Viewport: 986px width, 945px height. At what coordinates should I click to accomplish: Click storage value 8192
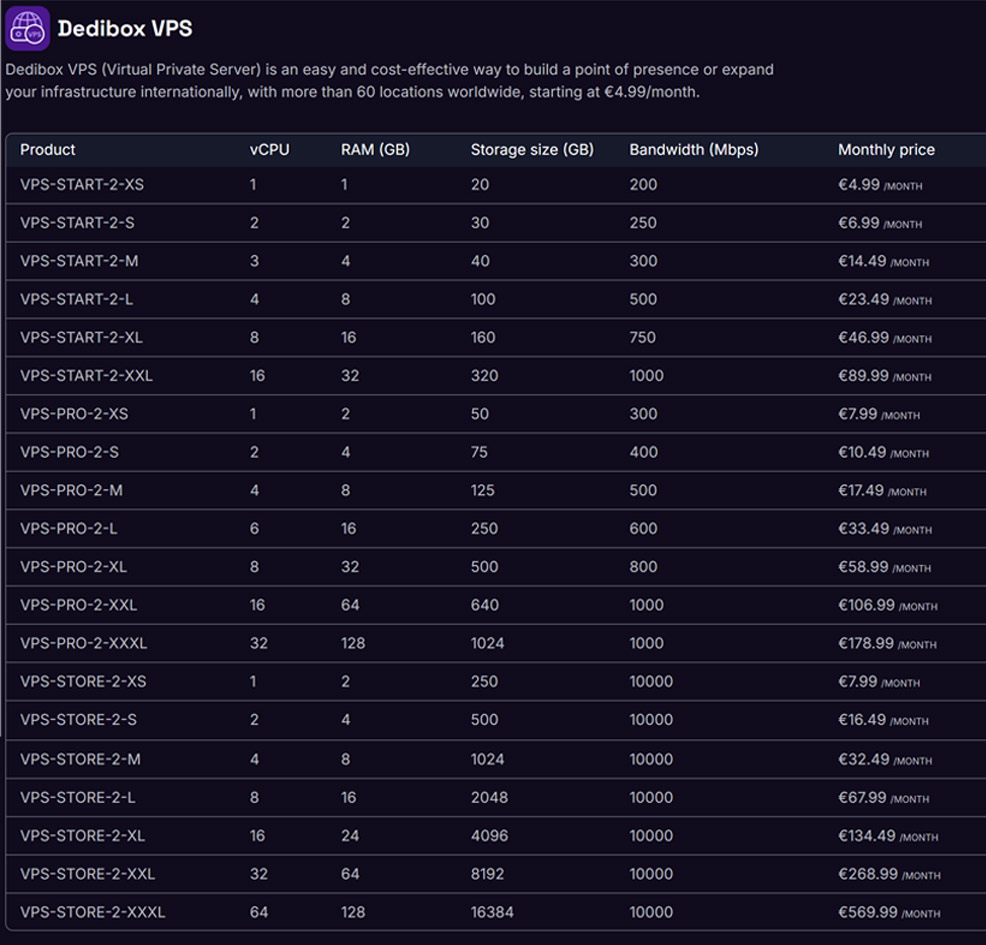tap(487, 874)
